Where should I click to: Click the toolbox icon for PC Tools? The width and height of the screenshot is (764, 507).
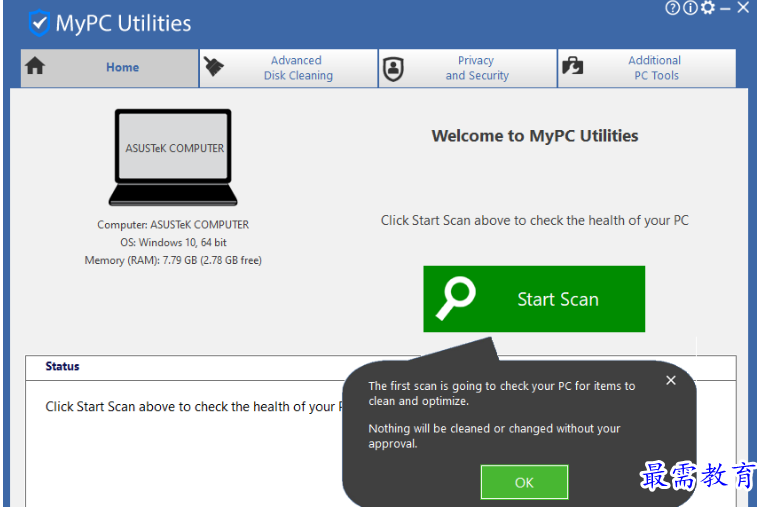click(x=573, y=66)
